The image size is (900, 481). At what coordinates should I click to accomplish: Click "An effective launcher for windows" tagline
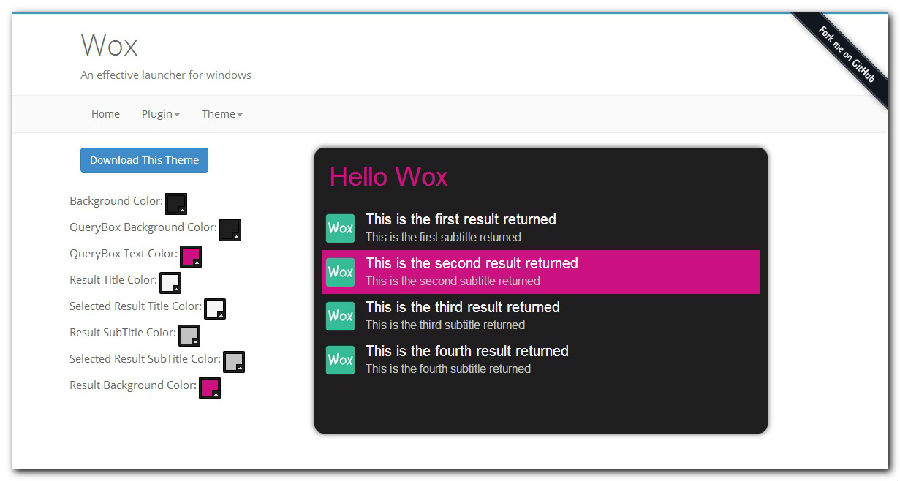point(166,75)
